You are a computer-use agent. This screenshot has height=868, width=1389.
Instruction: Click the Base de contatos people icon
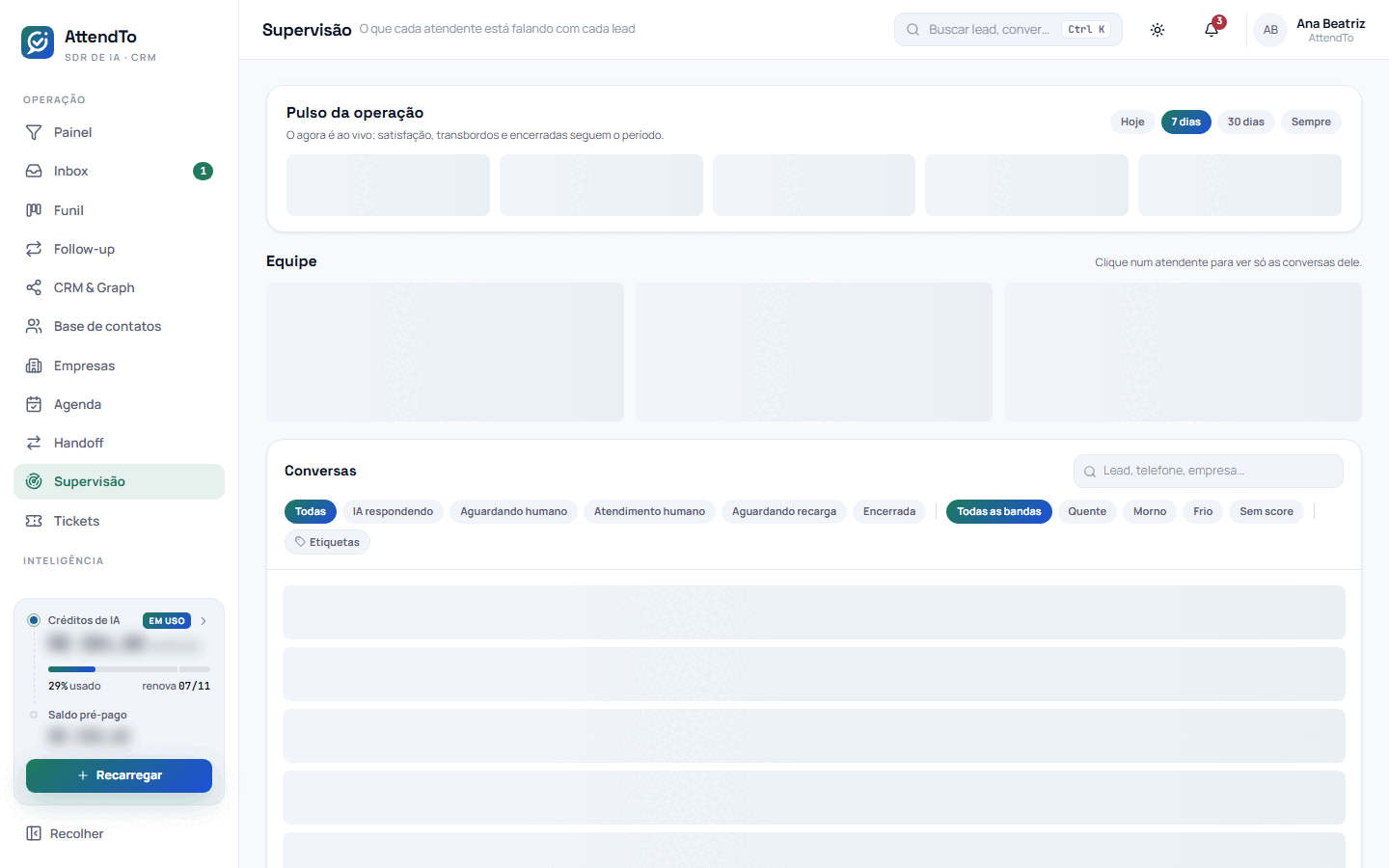point(34,326)
